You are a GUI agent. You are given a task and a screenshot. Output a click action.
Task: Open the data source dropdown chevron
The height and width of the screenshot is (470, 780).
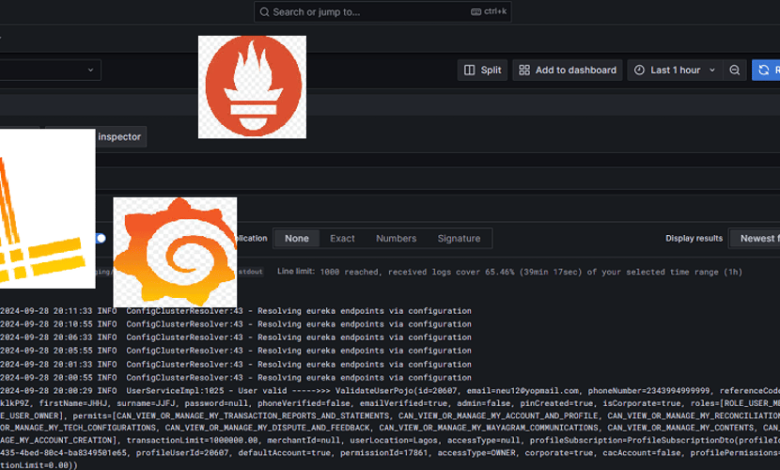(91, 70)
